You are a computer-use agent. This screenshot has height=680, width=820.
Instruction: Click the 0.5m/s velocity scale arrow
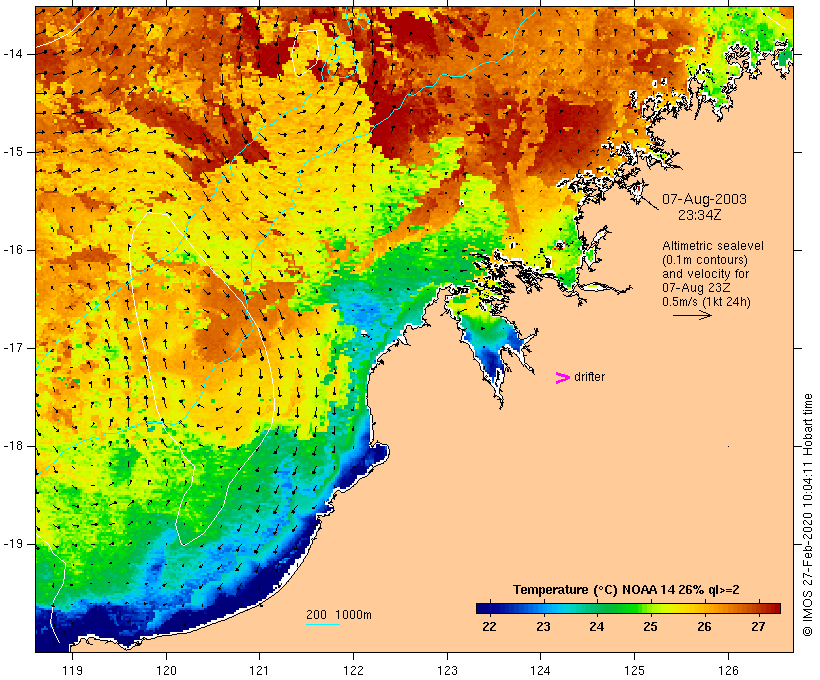click(x=692, y=315)
